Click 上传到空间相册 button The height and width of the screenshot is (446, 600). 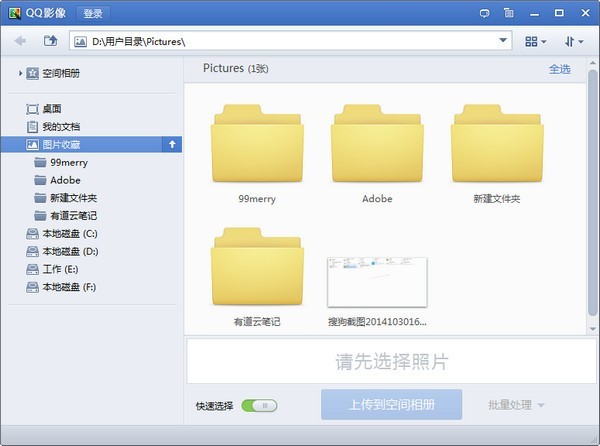(391, 405)
